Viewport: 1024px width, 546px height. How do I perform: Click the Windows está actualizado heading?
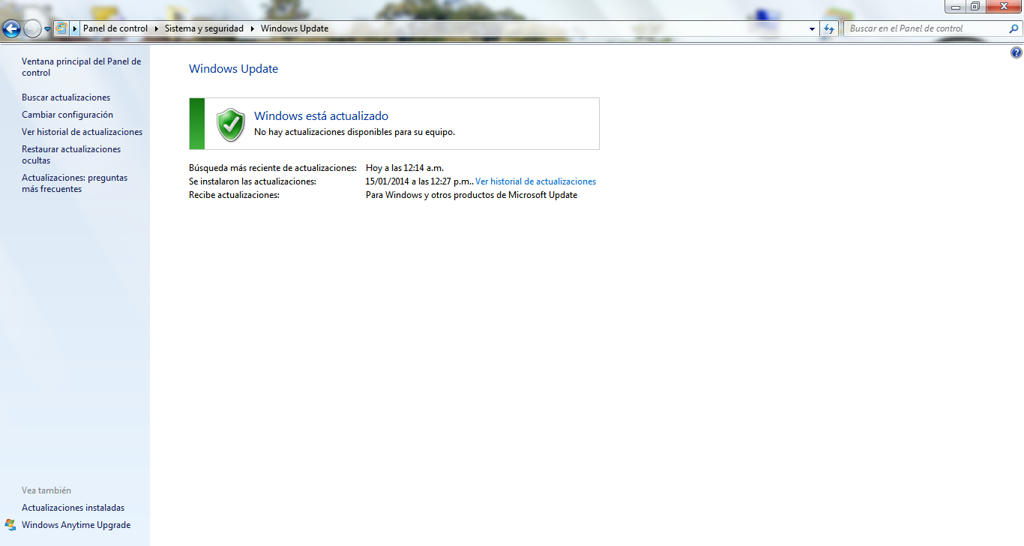tap(321, 116)
